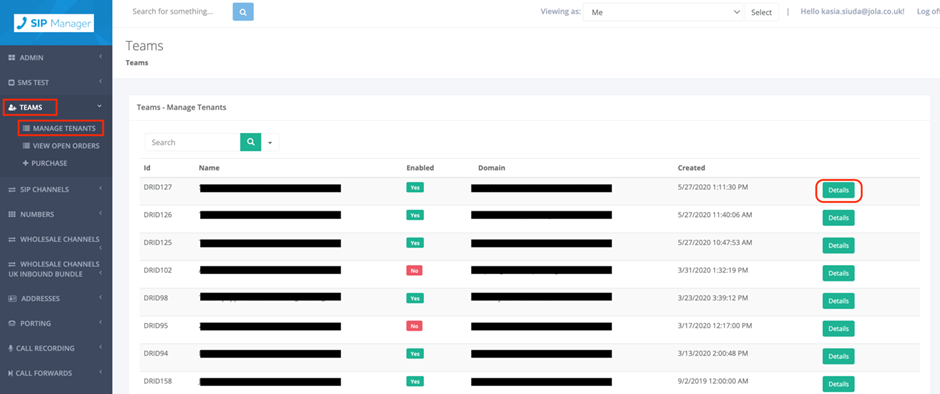Click the green tenant search magnifier button
This screenshot has width=940, height=394.
251,142
